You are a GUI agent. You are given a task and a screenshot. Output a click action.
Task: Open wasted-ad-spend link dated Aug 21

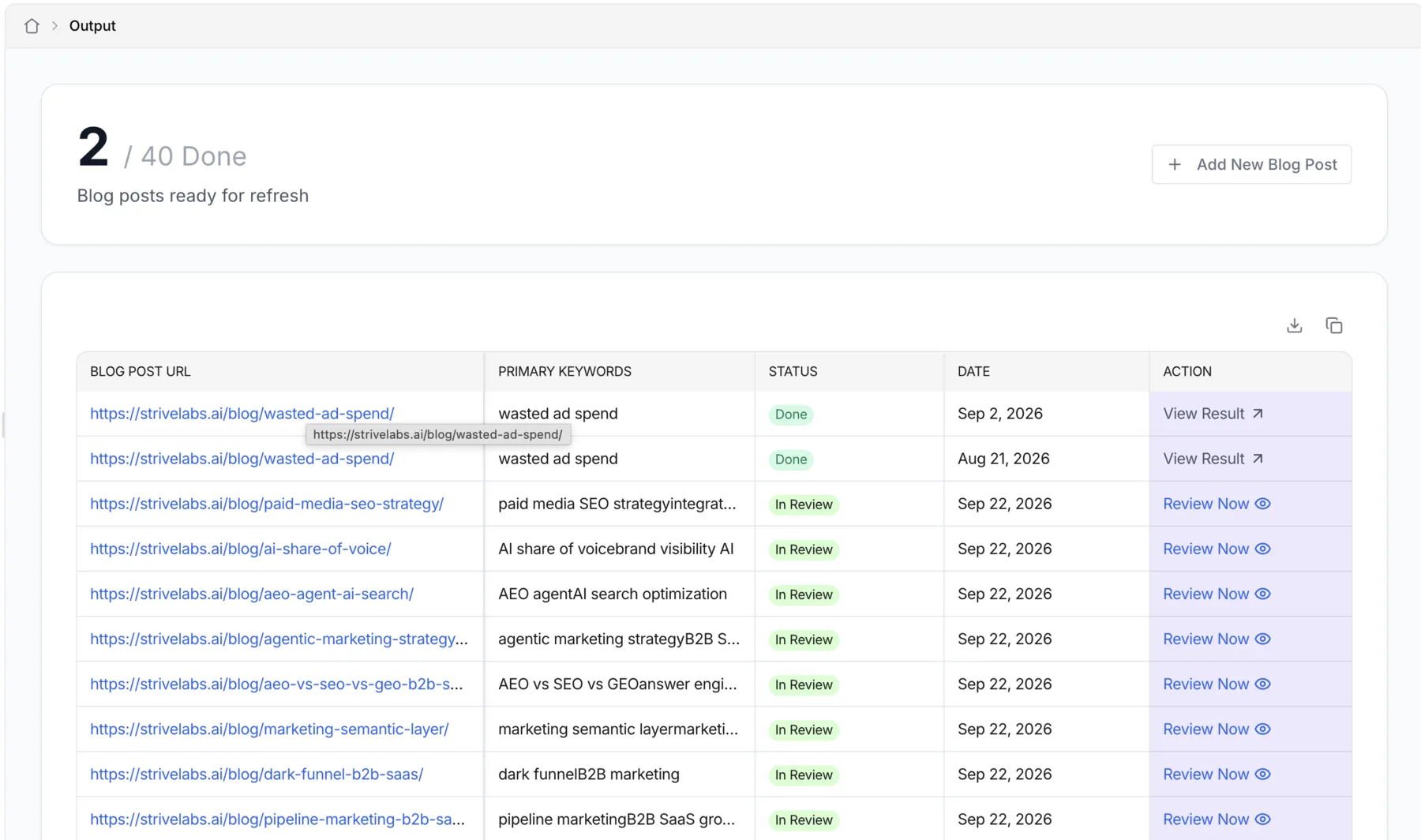pos(242,459)
